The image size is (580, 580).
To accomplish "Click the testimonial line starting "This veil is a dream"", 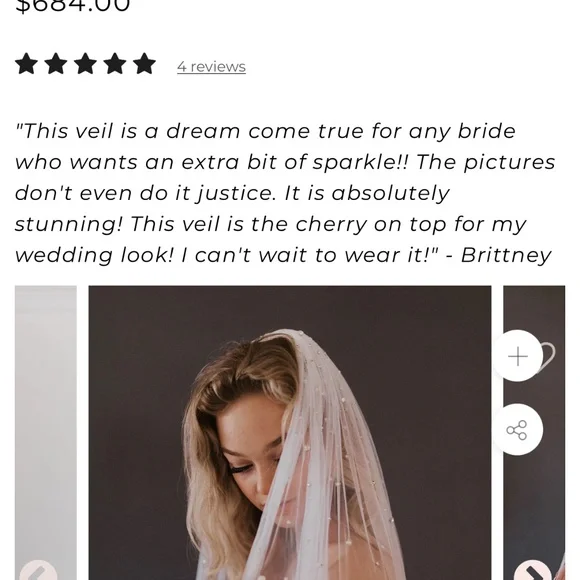I will pos(265,131).
